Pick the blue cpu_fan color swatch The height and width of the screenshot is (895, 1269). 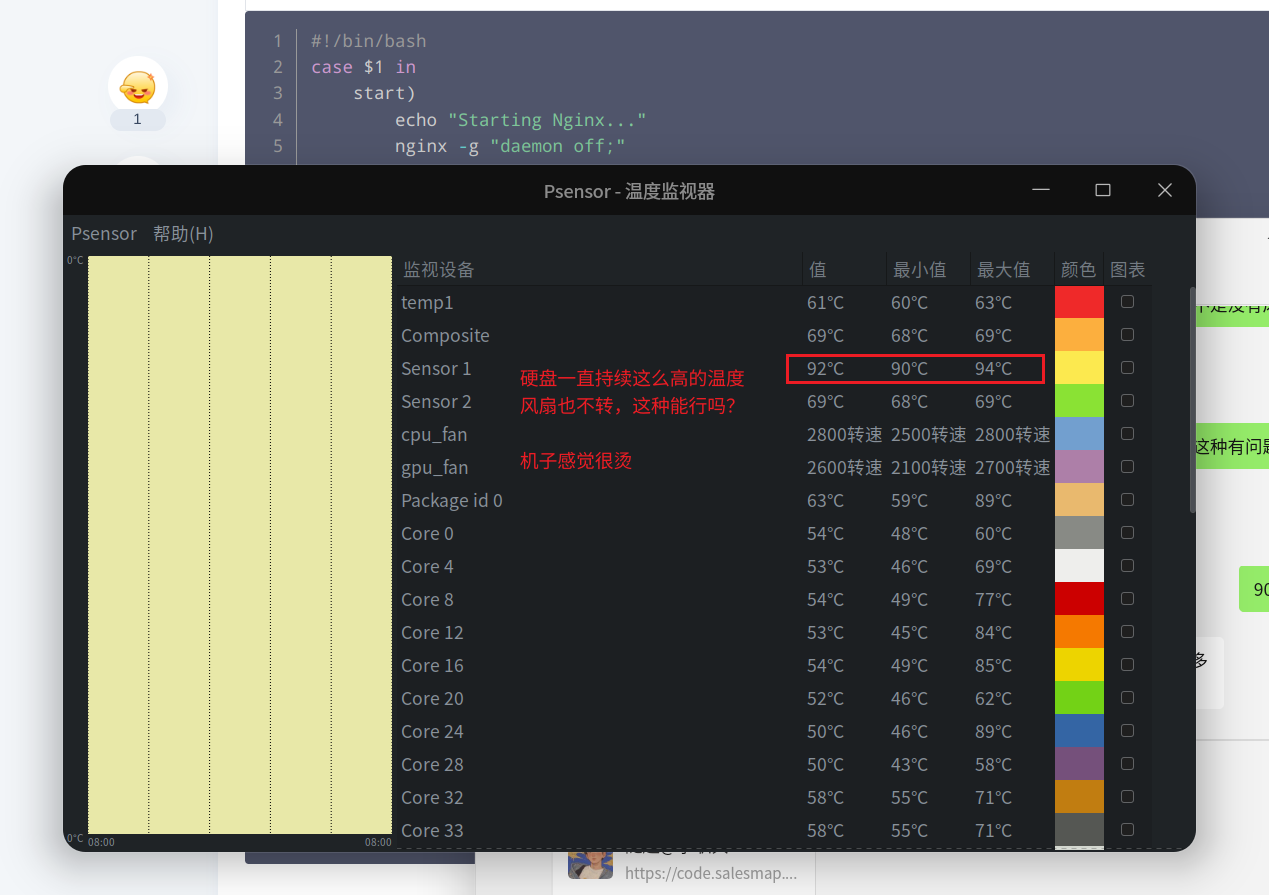(1079, 434)
